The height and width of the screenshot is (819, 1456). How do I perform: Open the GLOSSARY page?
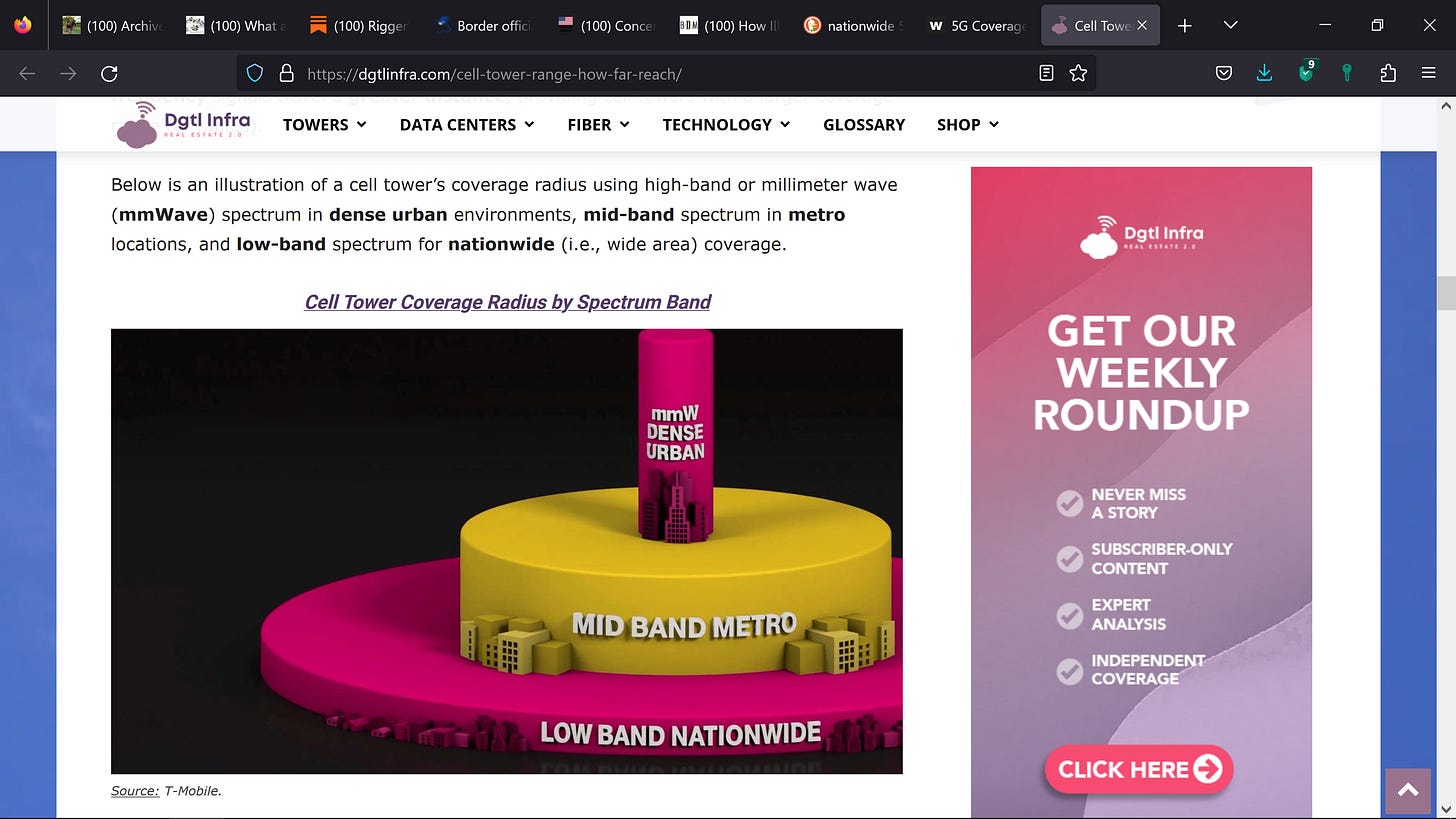[x=864, y=125]
